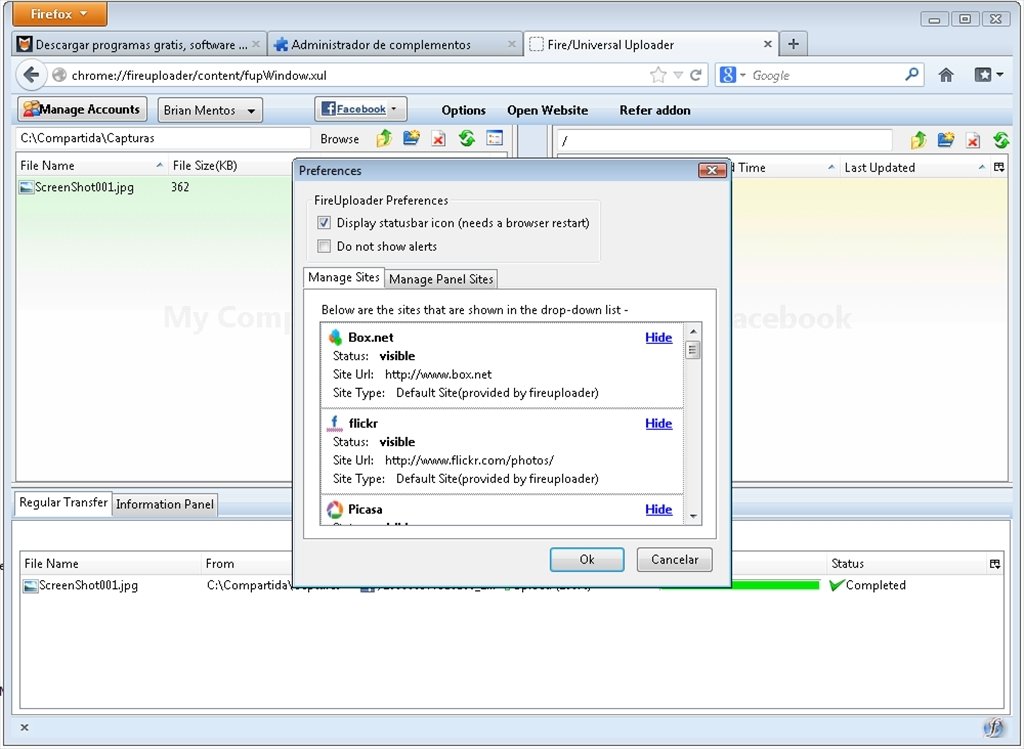
Task: Refresh the local file list
Action: 466,138
